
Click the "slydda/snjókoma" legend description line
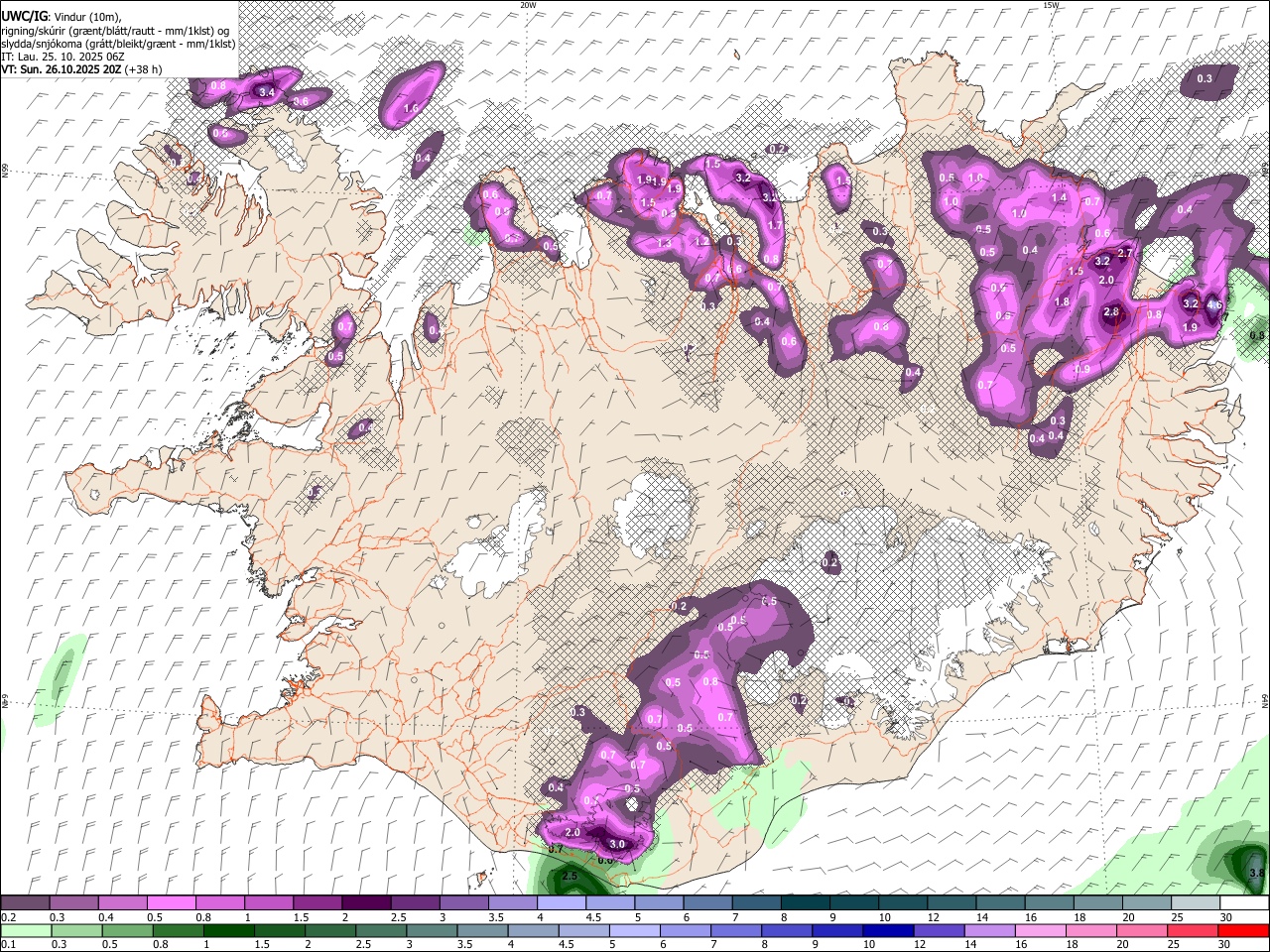click(x=119, y=44)
